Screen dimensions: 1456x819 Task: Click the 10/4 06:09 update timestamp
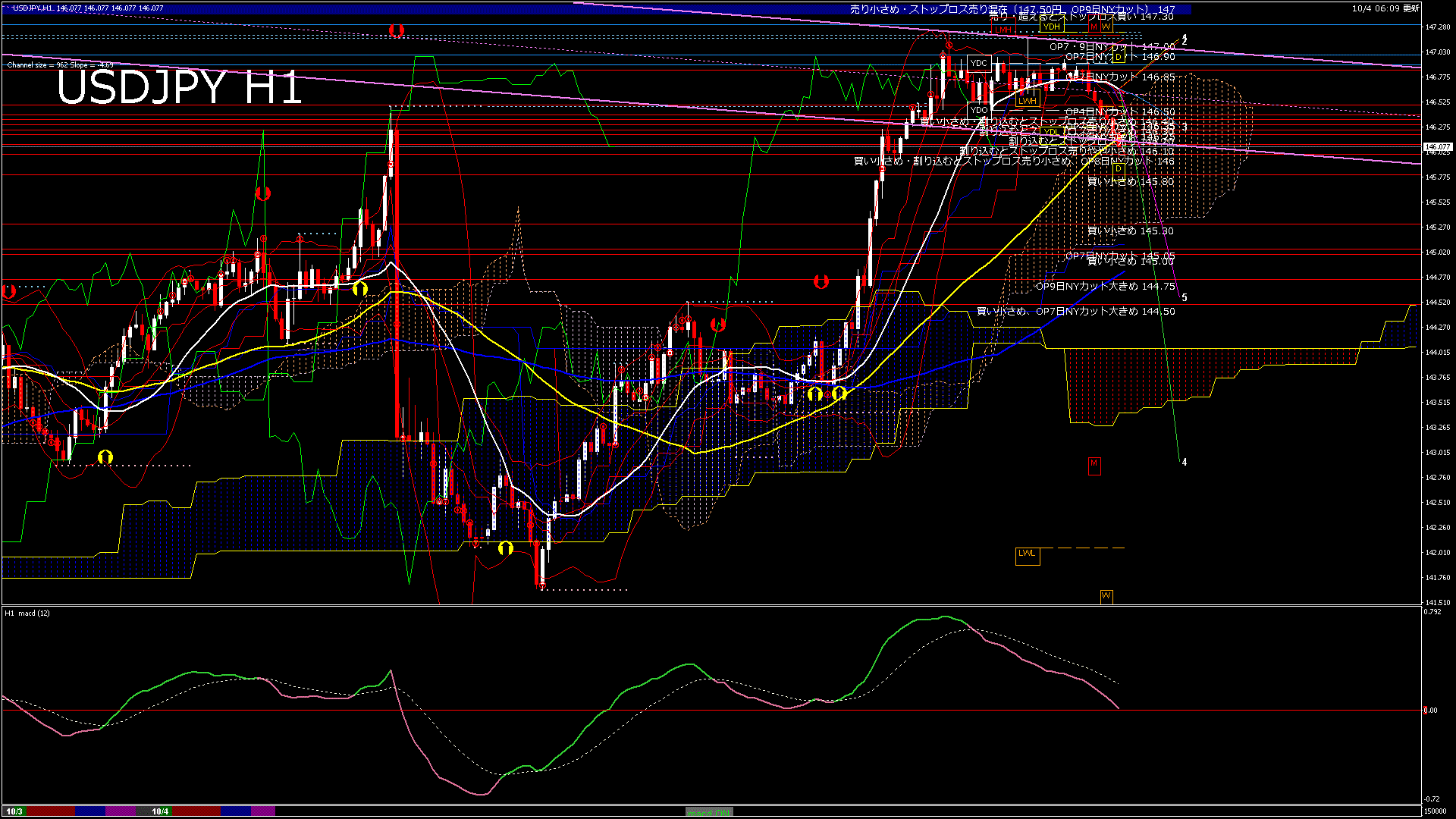1385,8
